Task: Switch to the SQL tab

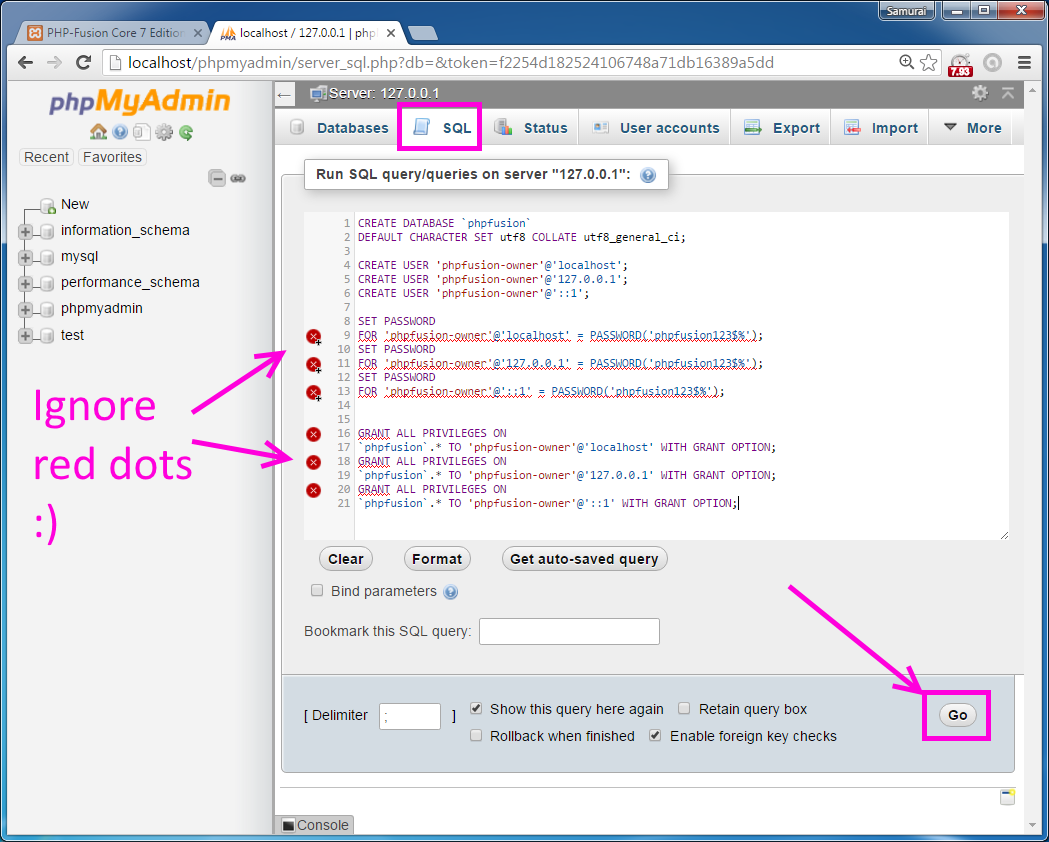Action: [x=441, y=127]
